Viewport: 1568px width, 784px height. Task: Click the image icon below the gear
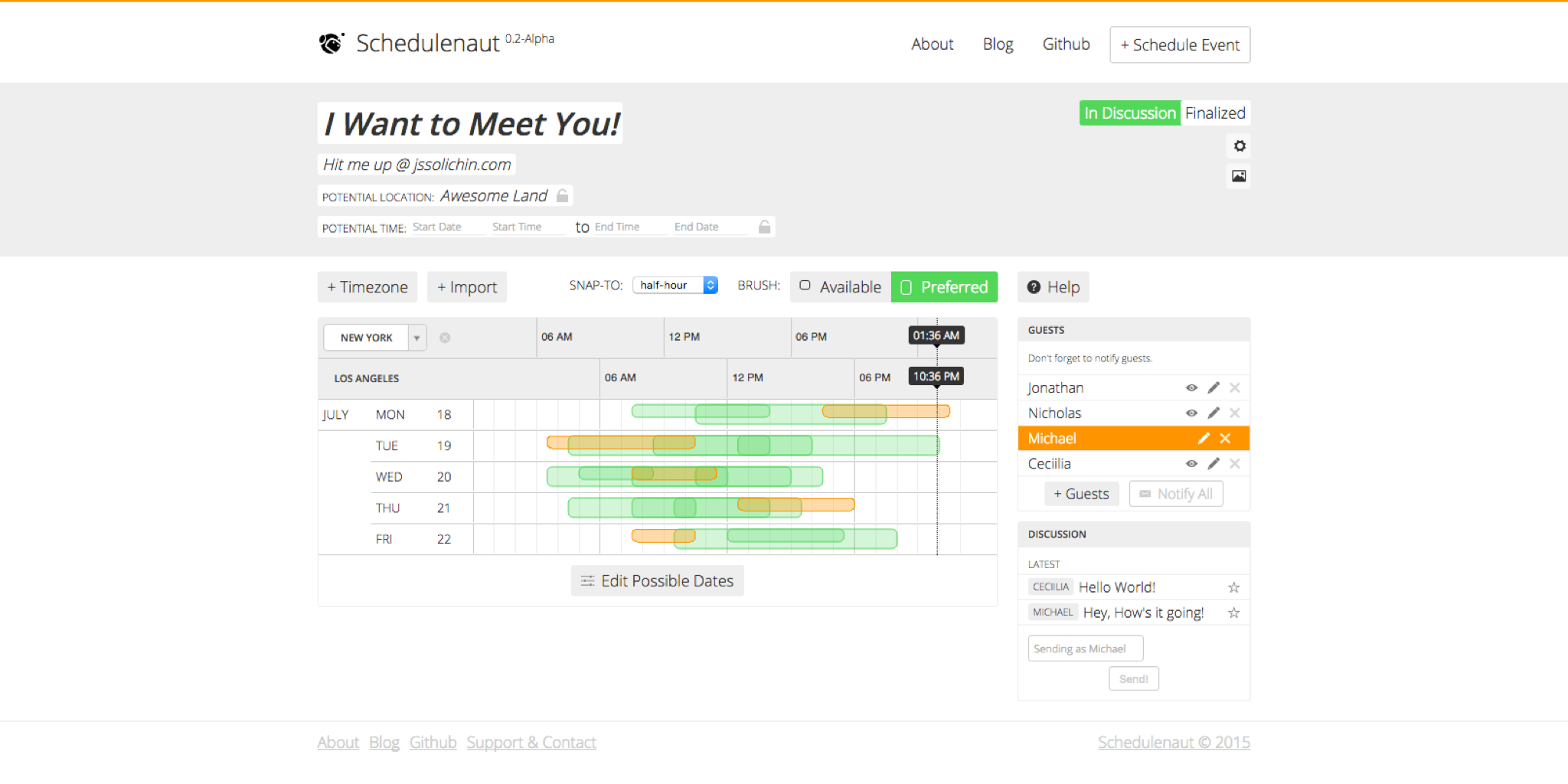coord(1239,176)
